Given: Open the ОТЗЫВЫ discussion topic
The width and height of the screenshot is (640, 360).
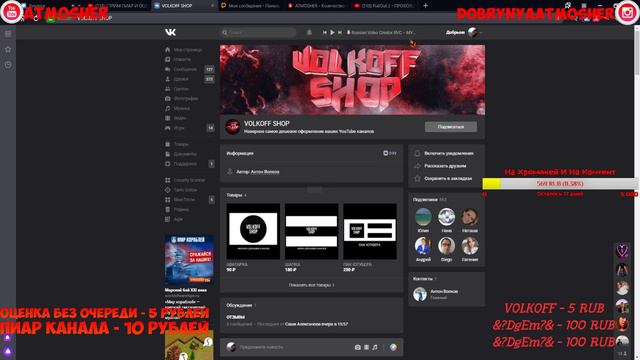Looking at the screenshot, I should [x=236, y=317].
